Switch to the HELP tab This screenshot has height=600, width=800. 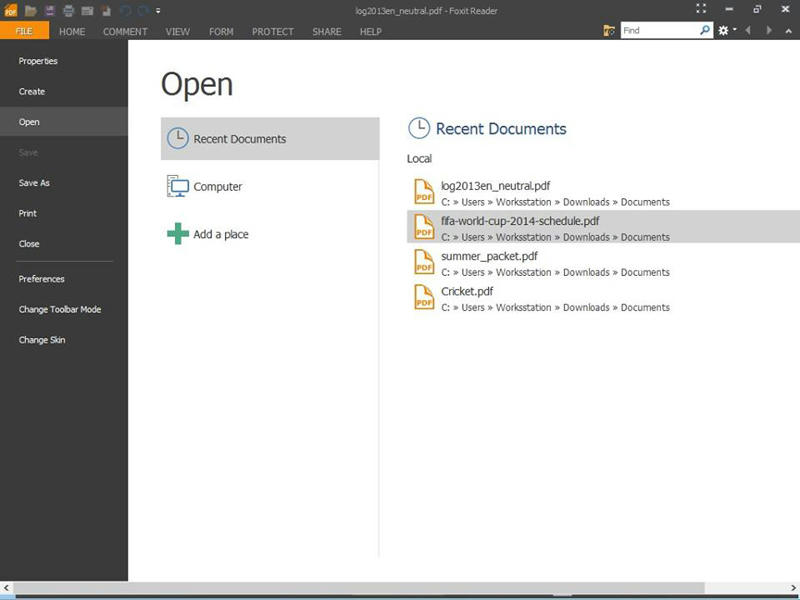point(370,32)
